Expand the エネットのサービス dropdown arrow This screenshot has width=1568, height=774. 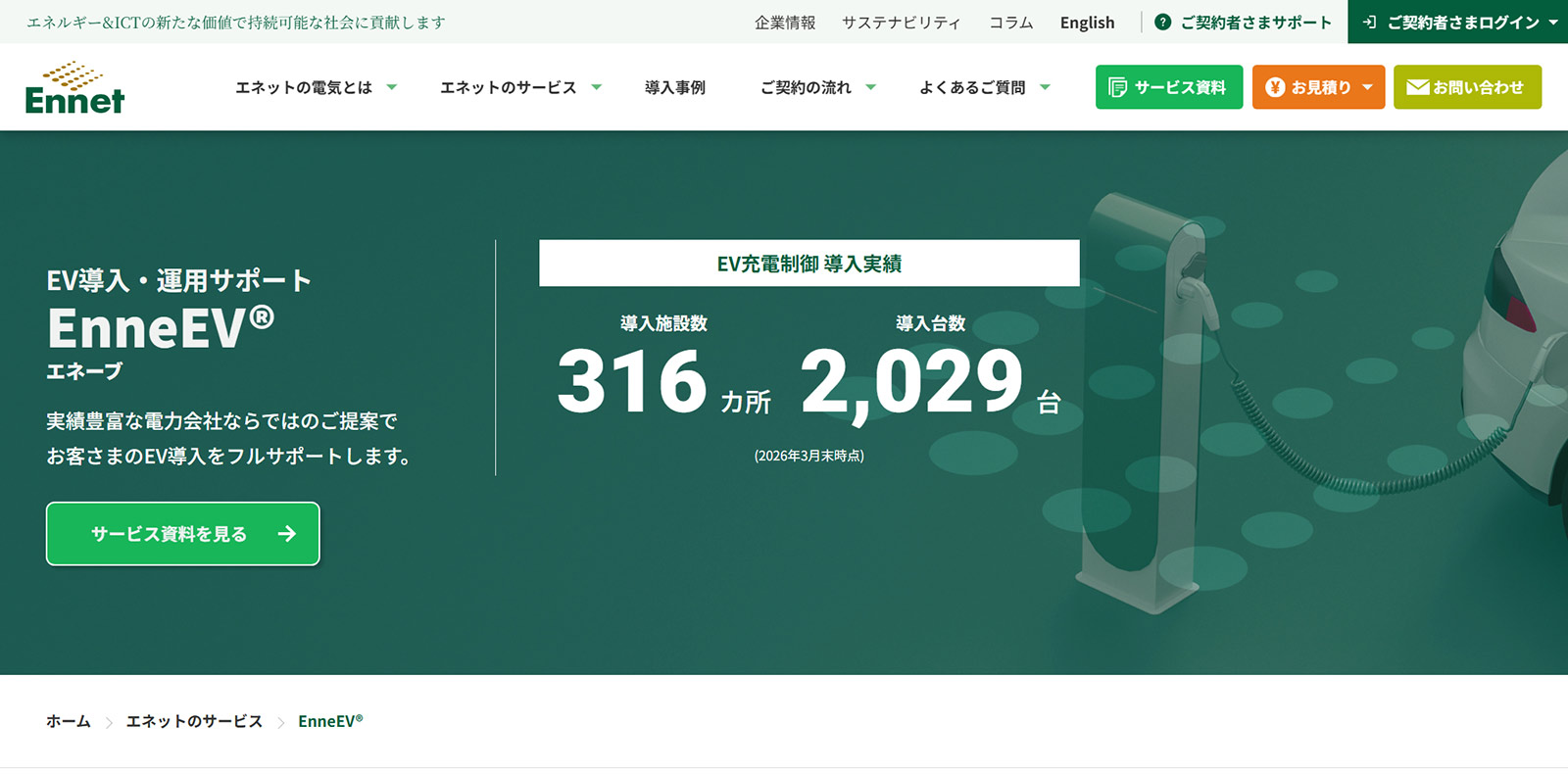point(596,87)
